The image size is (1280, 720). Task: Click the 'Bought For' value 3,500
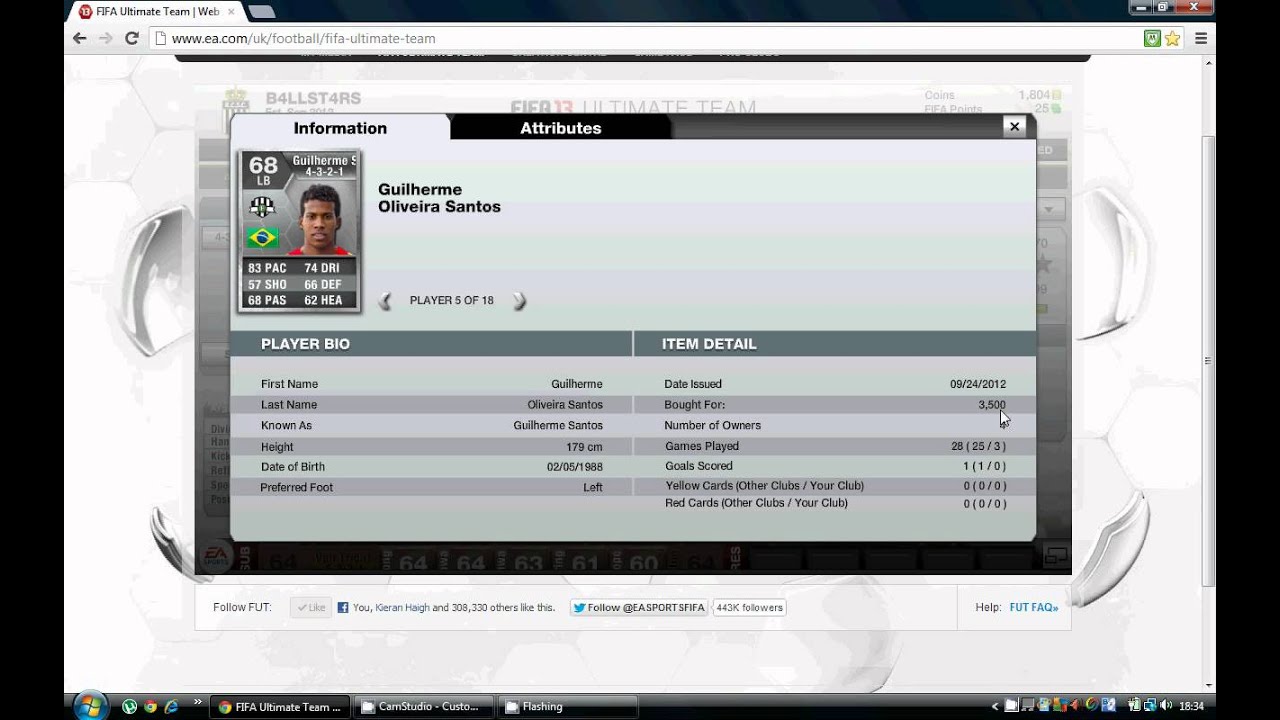coord(992,405)
